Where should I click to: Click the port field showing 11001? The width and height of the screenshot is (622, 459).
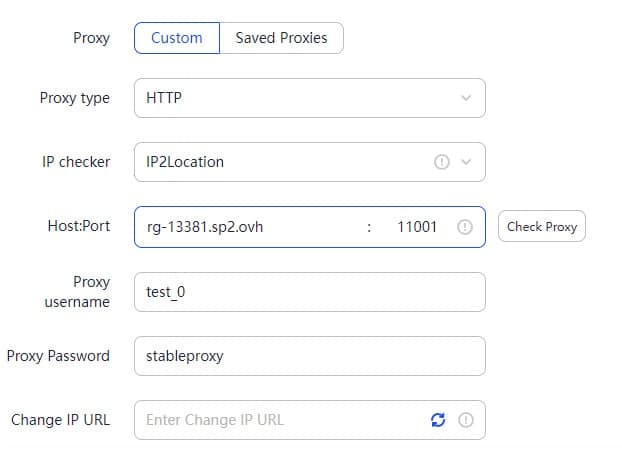(x=417, y=227)
